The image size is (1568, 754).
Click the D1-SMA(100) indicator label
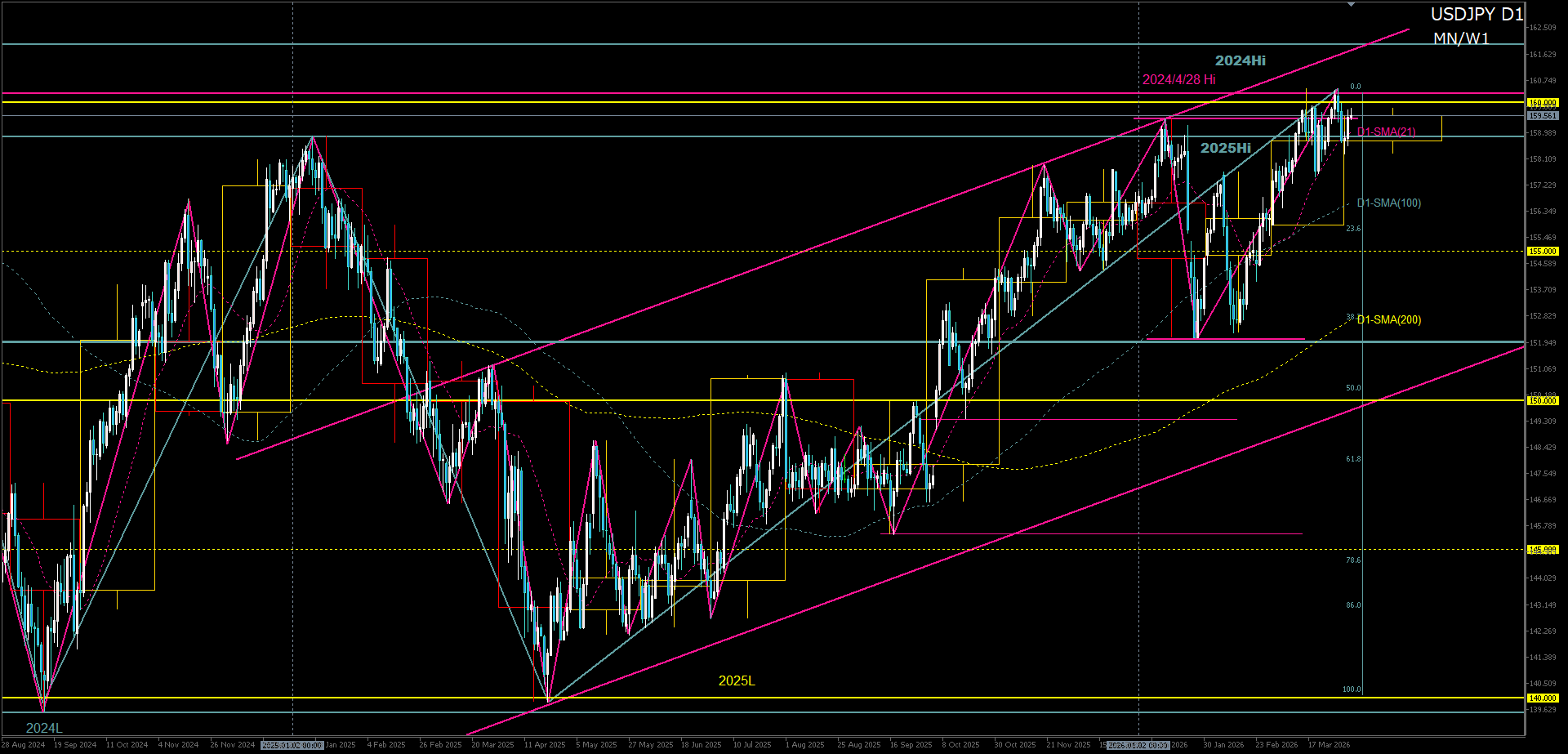tap(1388, 203)
